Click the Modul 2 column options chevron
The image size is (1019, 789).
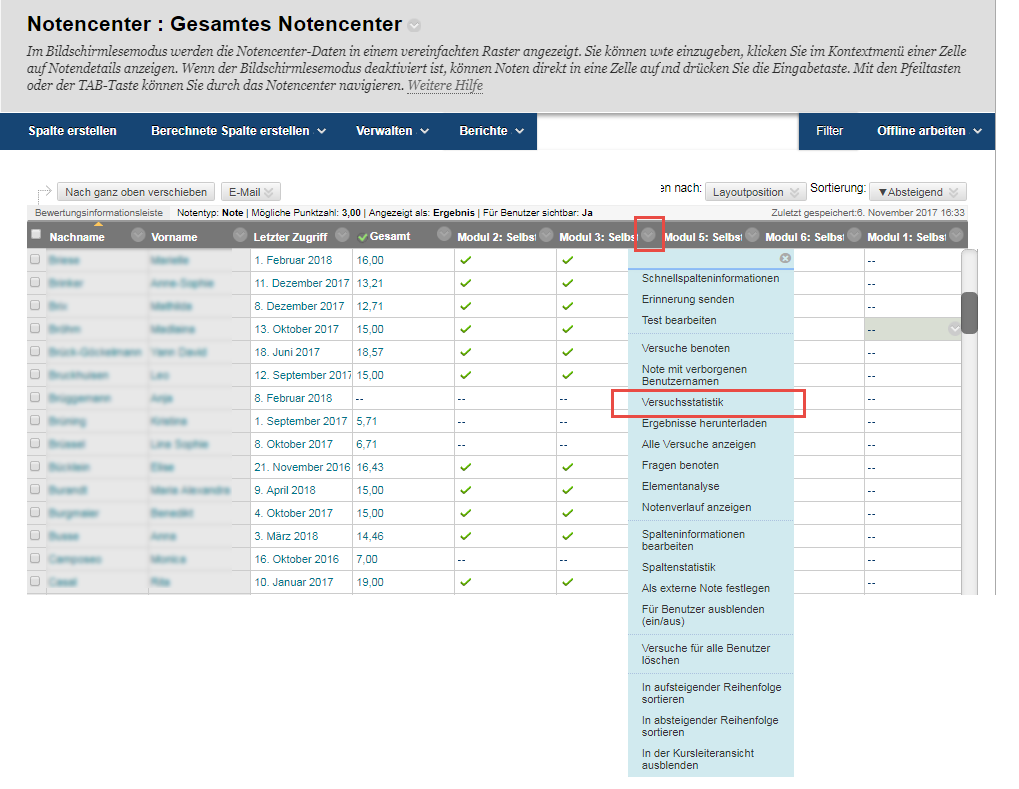click(546, 236)
